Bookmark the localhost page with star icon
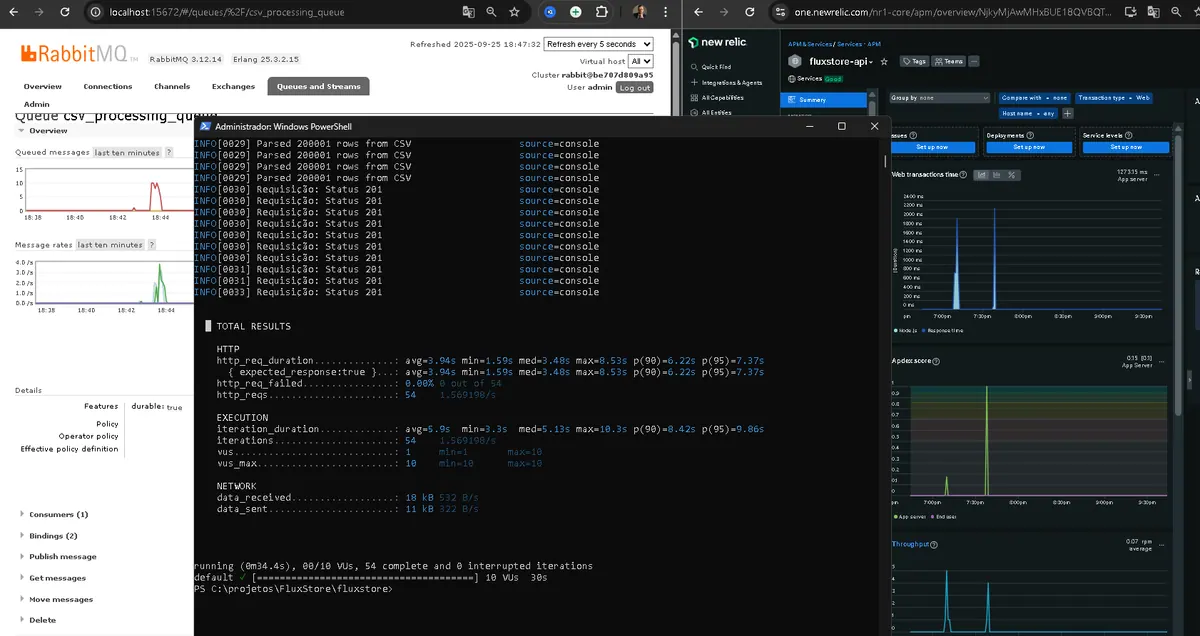The image size is (1200, 636). click(514, 12)
